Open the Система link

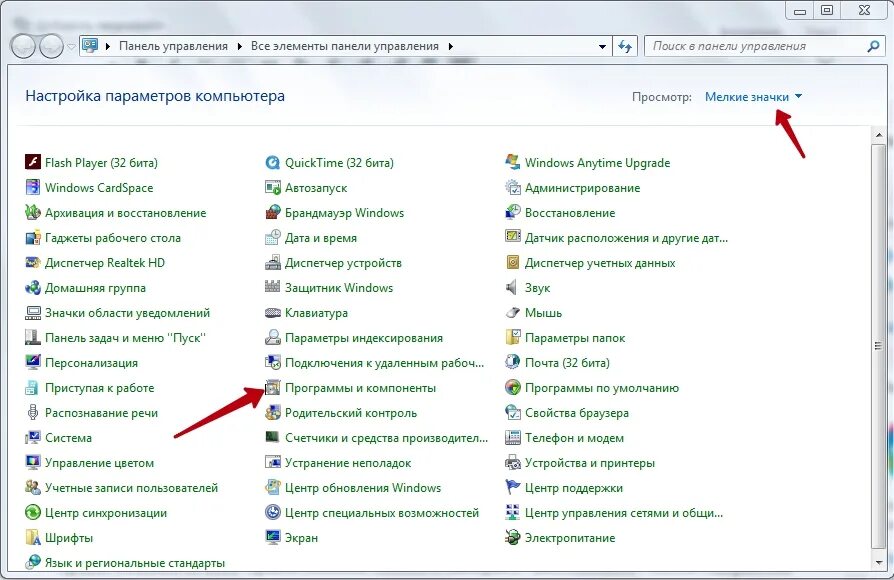pos(68,438)
